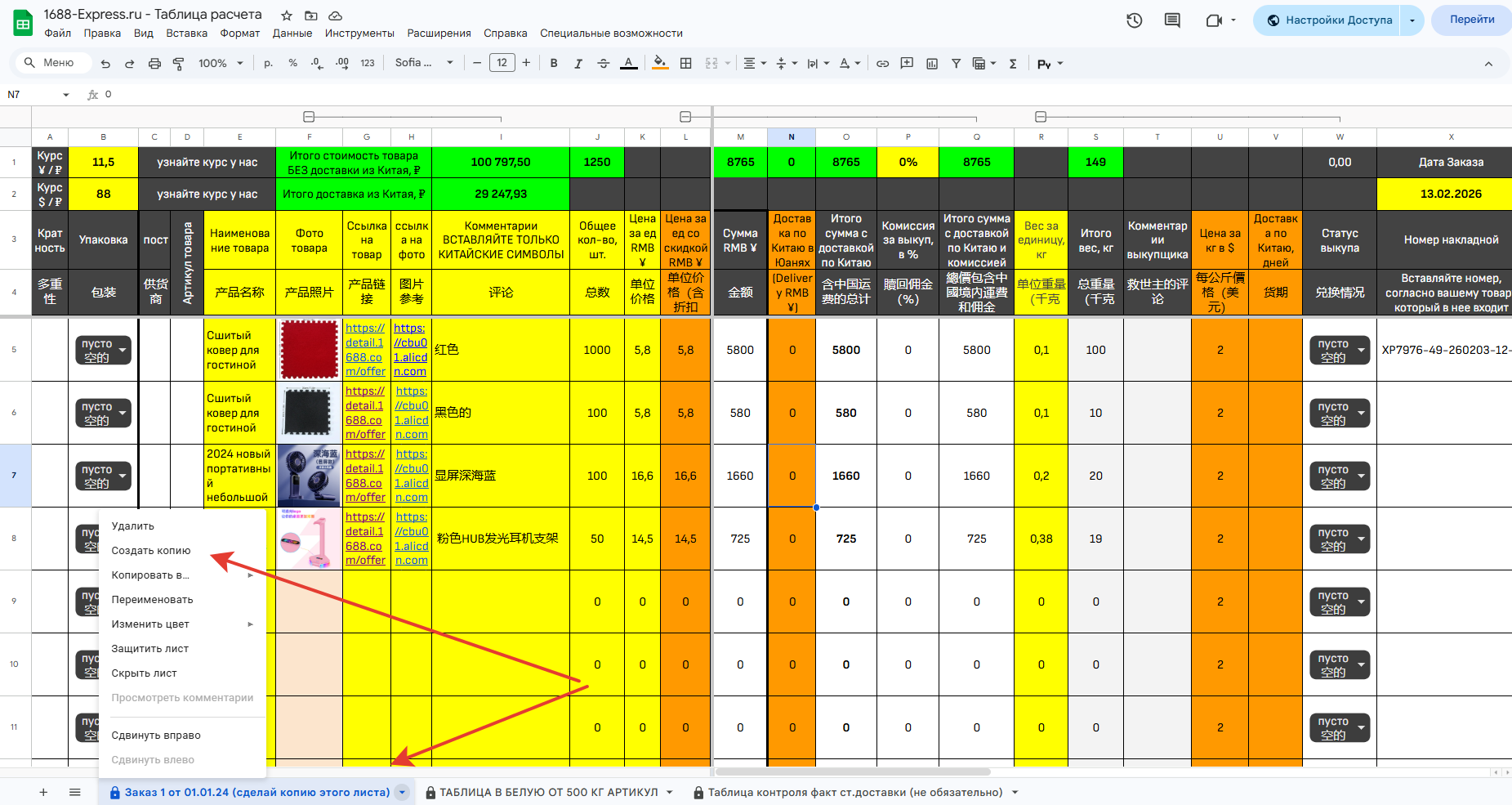The width and height of the screenshot is (1512, 805).
Task: Click the 'Настройки Доступа' share button
Action: [1328, 20]
